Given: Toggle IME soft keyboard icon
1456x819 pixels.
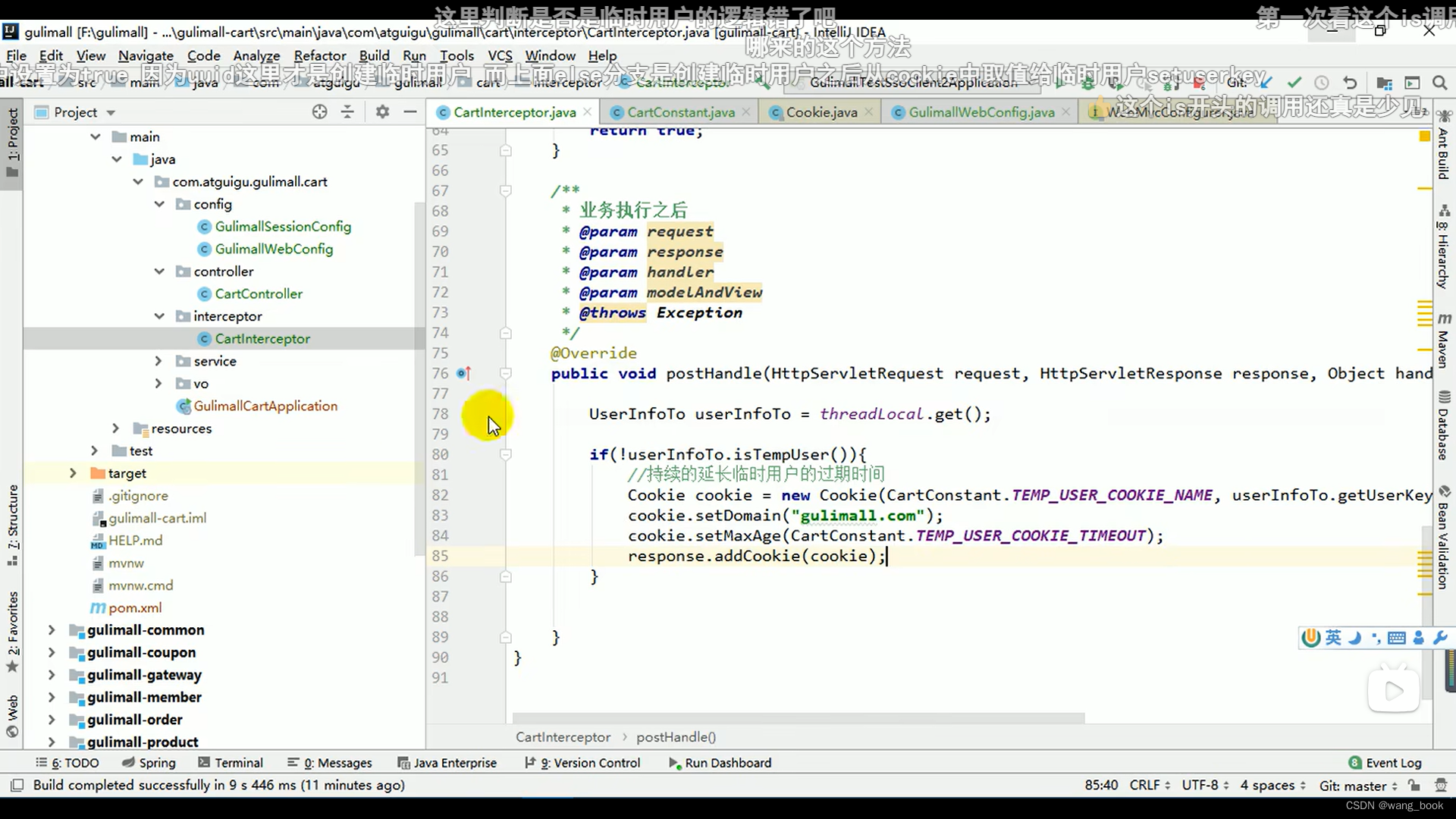Looking at the screenshot, I should (x=1396, y=638).
